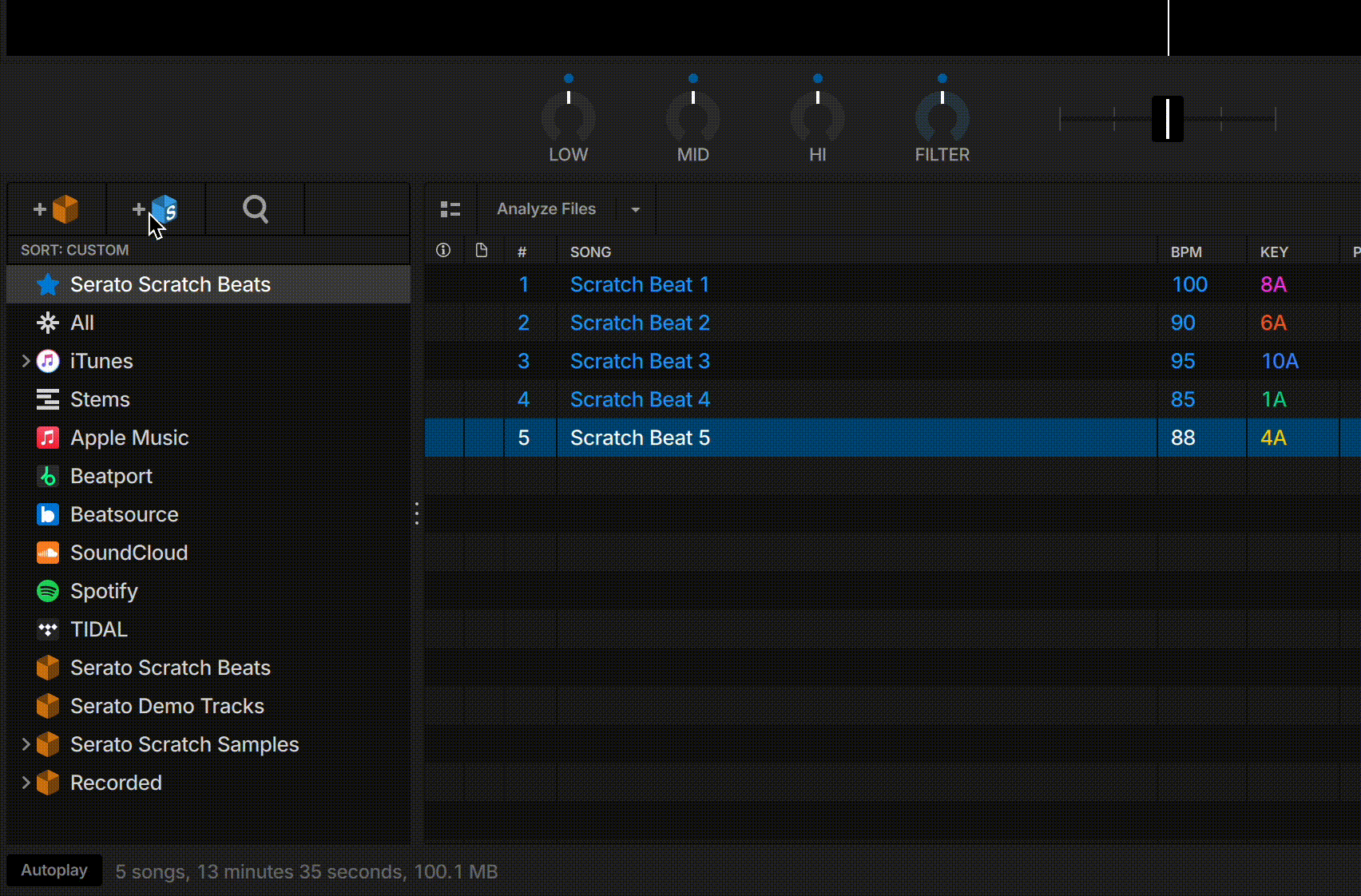
Task: Open the Apple Music library
Action: 208,438
